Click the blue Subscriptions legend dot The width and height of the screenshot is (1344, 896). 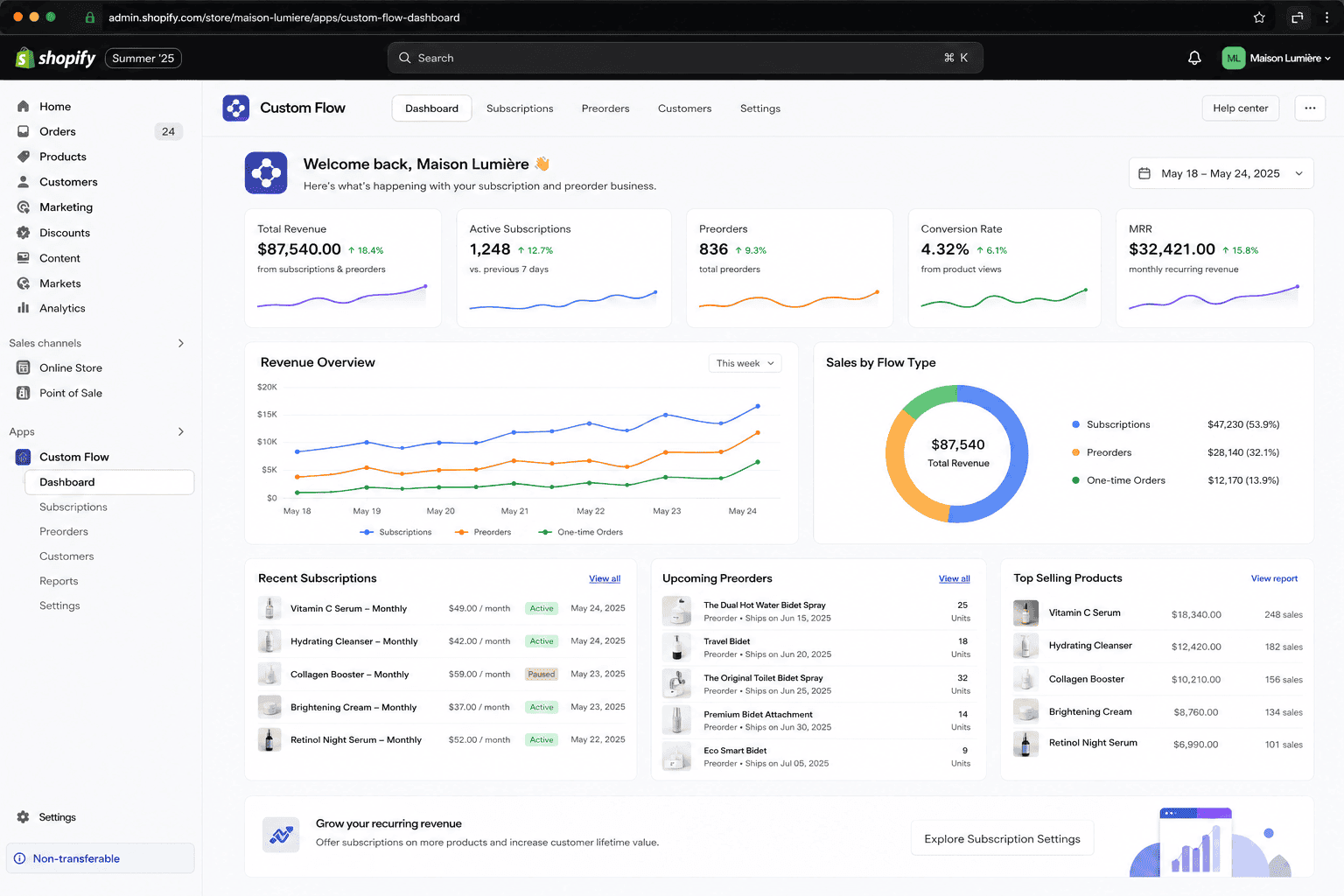[1075, 424]
